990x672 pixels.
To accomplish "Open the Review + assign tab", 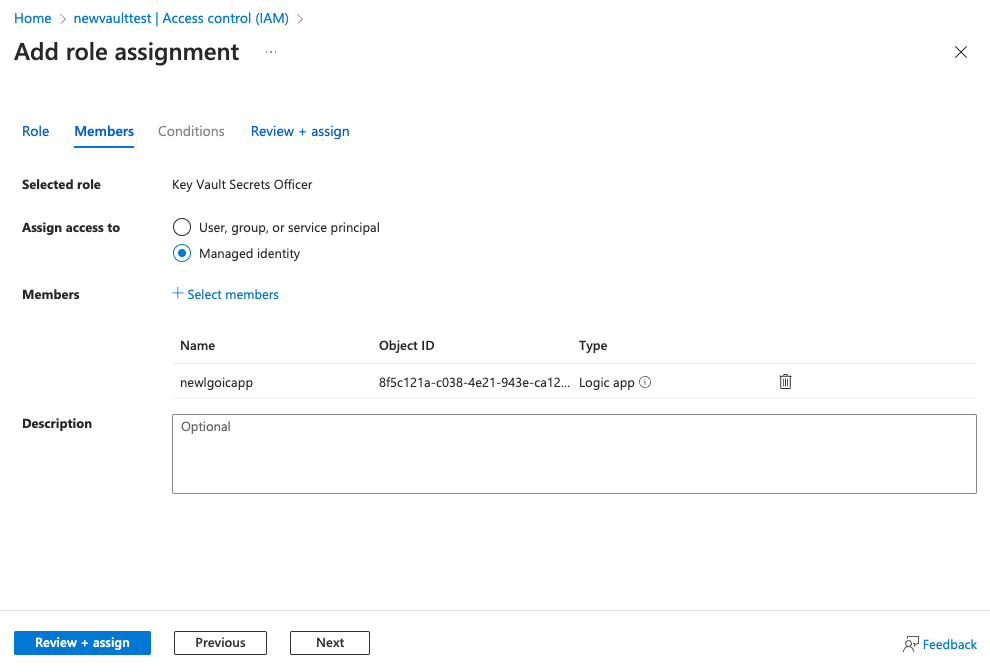I will point(300,131).
